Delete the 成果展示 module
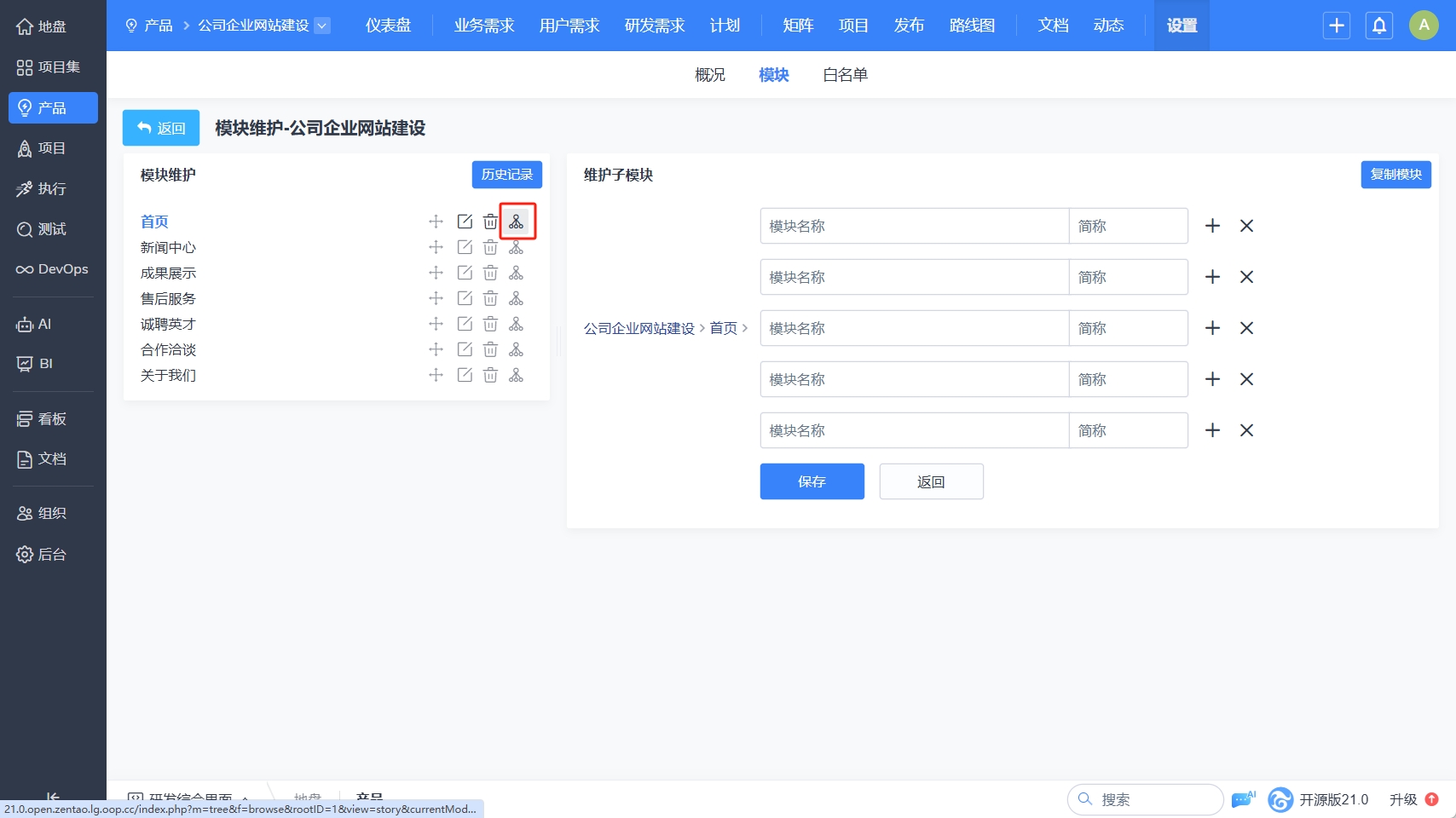Image resolution: width=1456 pixels, height=818 pixels. coord(490,273)
